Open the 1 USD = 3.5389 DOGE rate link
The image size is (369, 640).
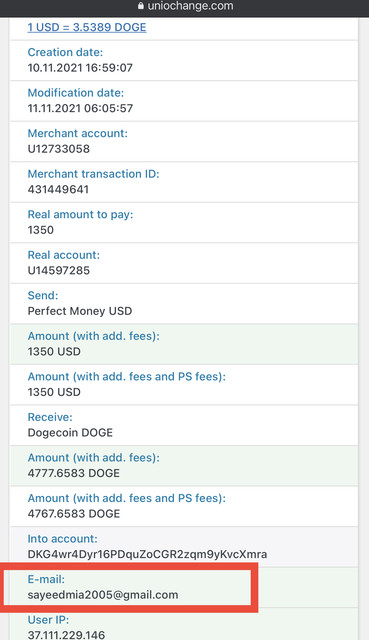click(87, 27)
